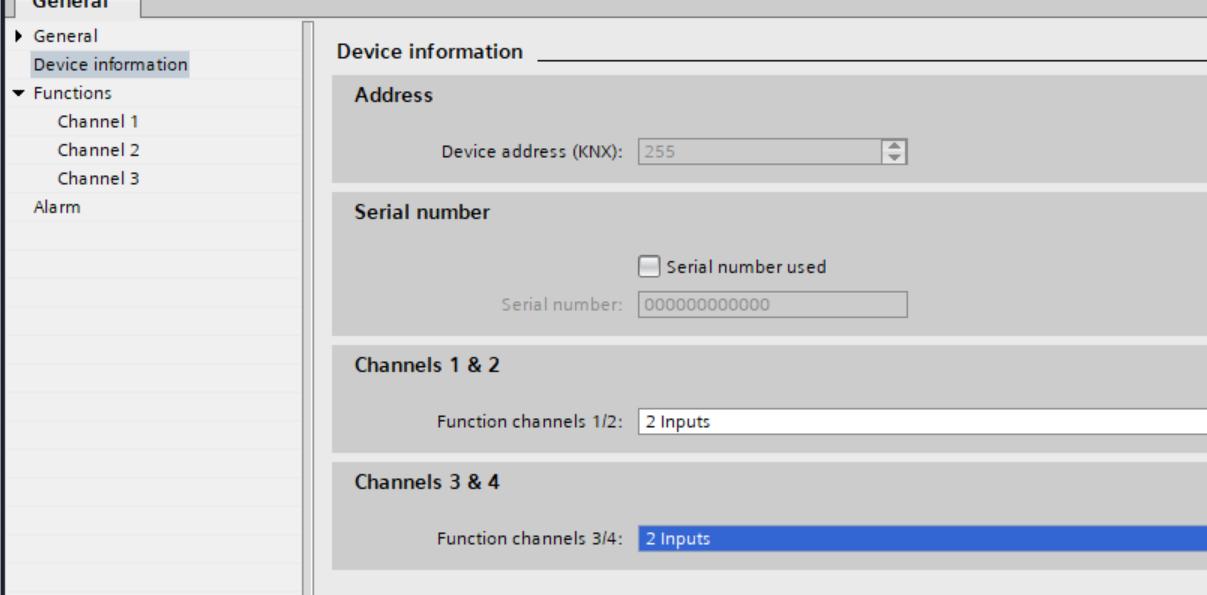The image size is (1207, 595).
Task: Open Channel 1 settings
Action: tap(98, 122)
